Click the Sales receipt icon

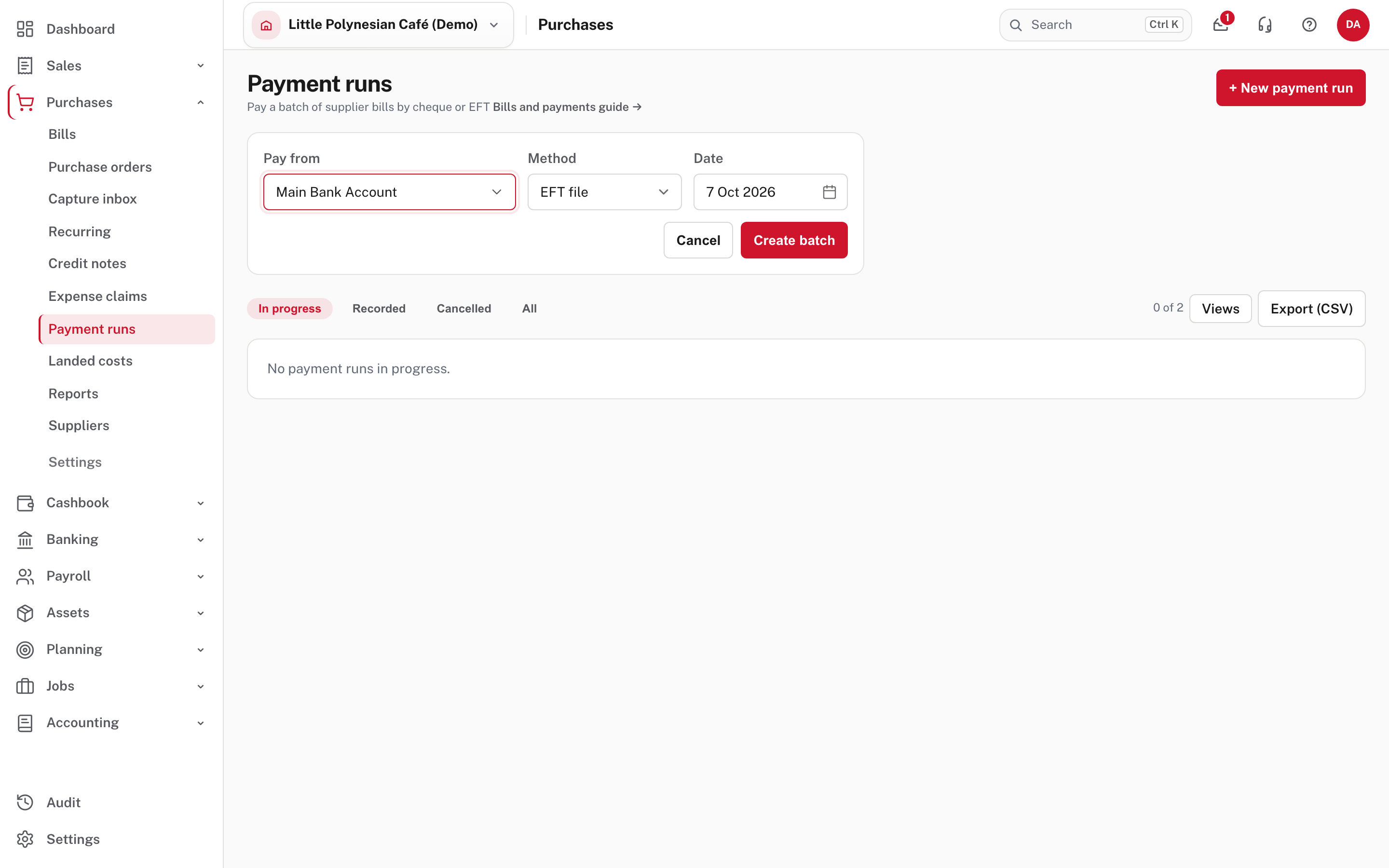pyautogui.click(x=25, y=66)
